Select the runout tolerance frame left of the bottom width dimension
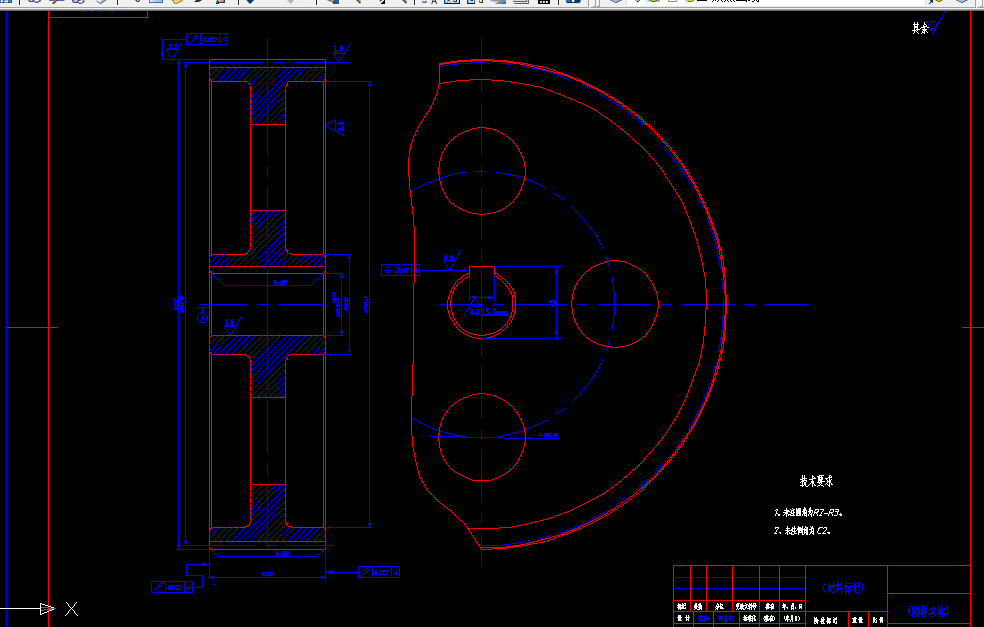Viewport: 984px width, 627px height. pyautogui.click(x=172, y=587)
